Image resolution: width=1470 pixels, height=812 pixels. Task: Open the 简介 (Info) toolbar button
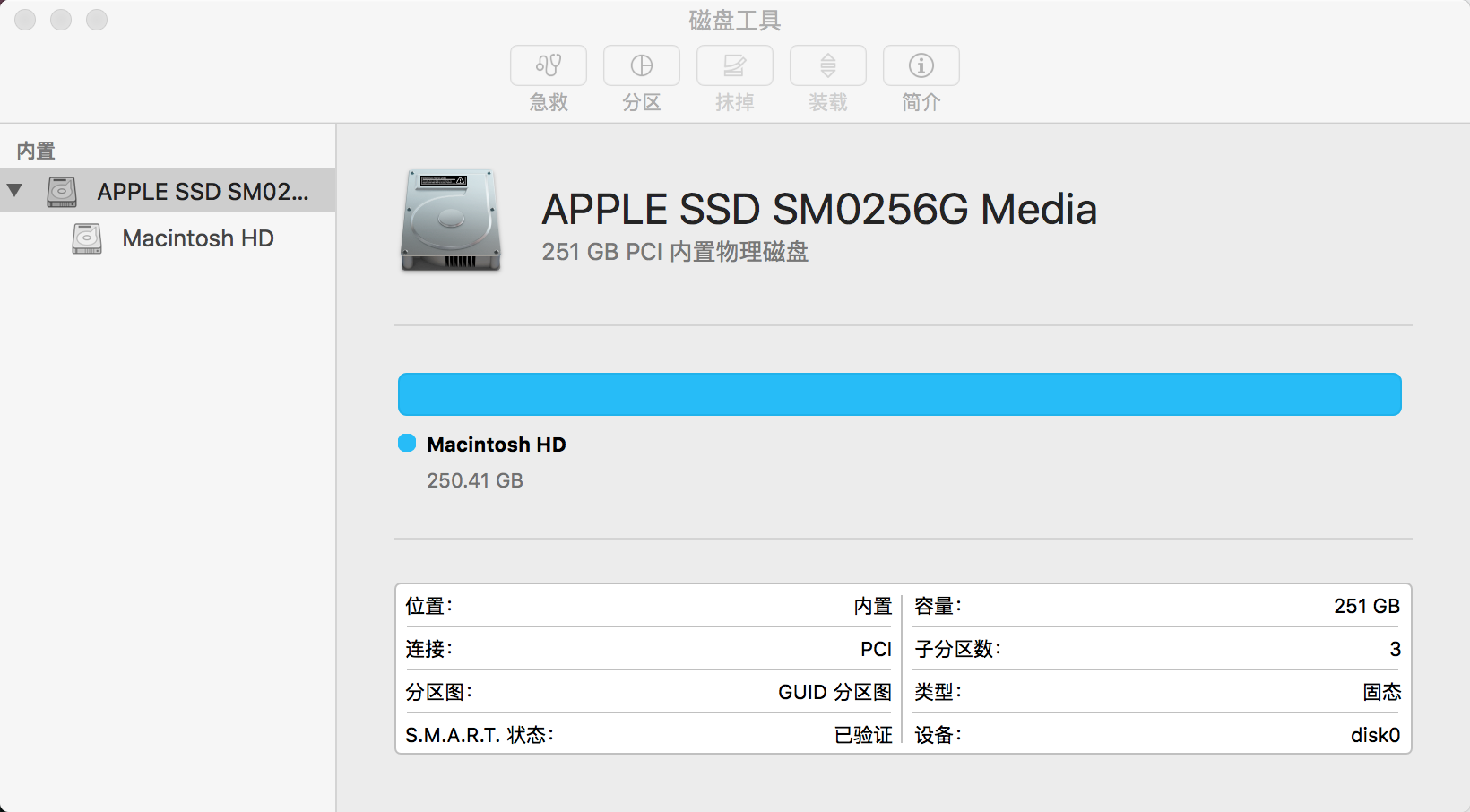[921, 65]
